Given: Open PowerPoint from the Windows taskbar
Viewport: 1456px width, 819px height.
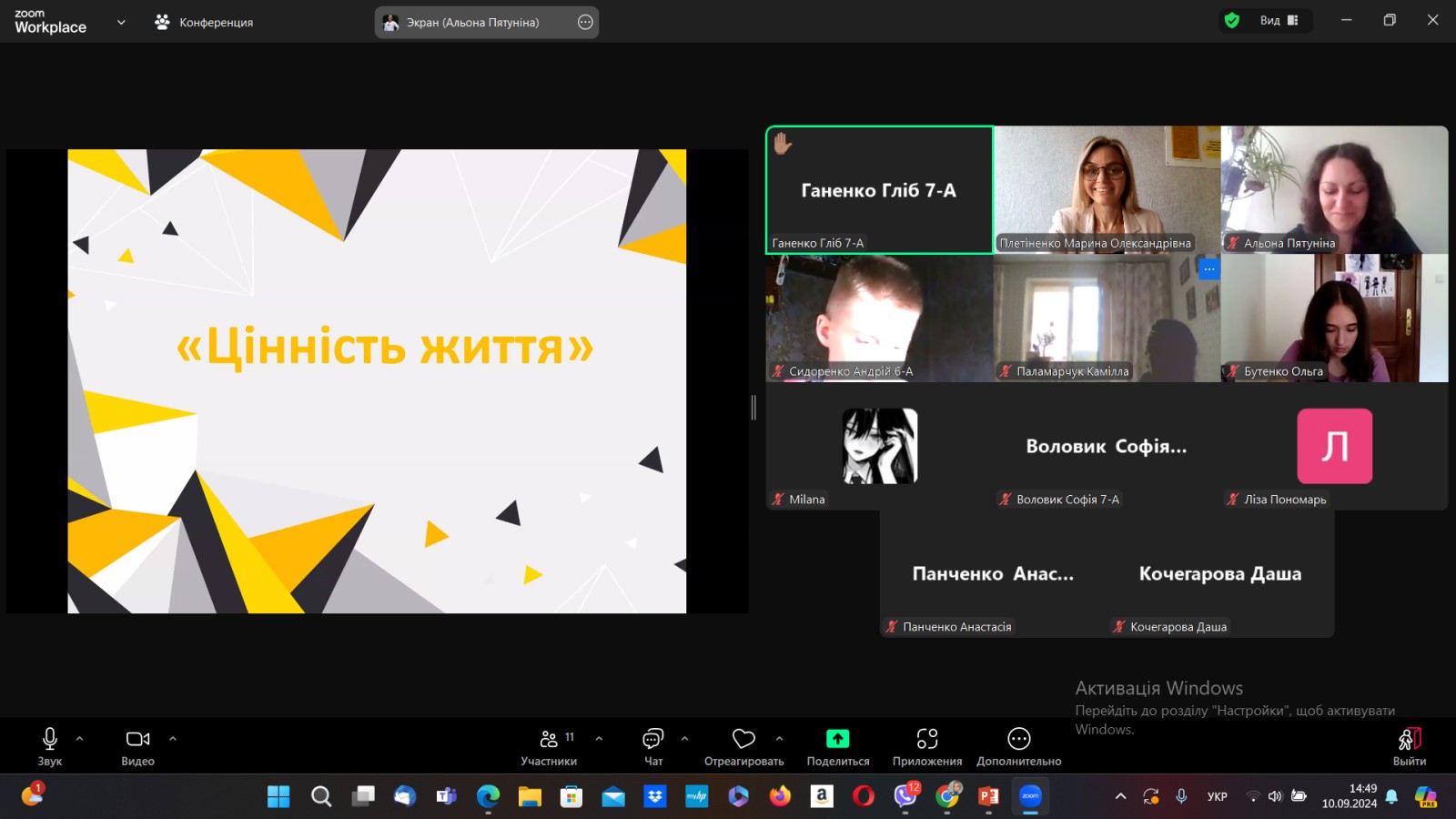Looking at the screenshot, I should [988, 796].
